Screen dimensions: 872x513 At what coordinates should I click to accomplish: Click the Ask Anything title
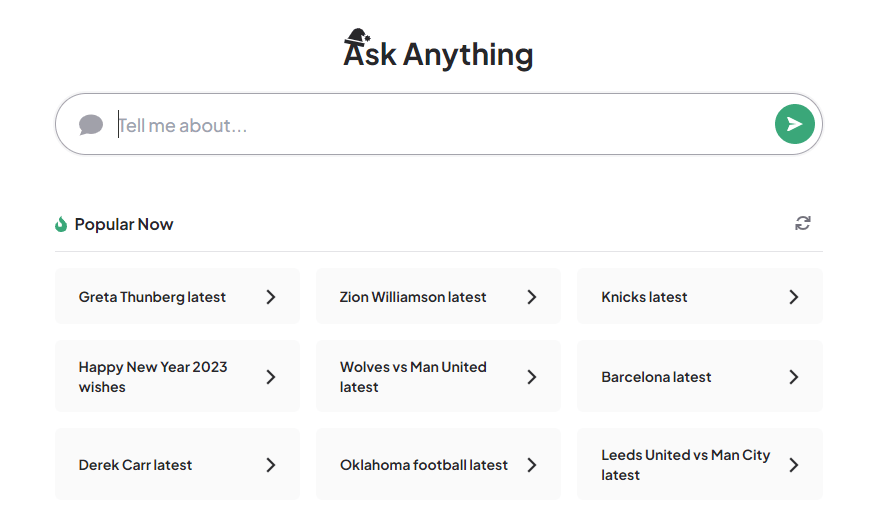[438, 54]
